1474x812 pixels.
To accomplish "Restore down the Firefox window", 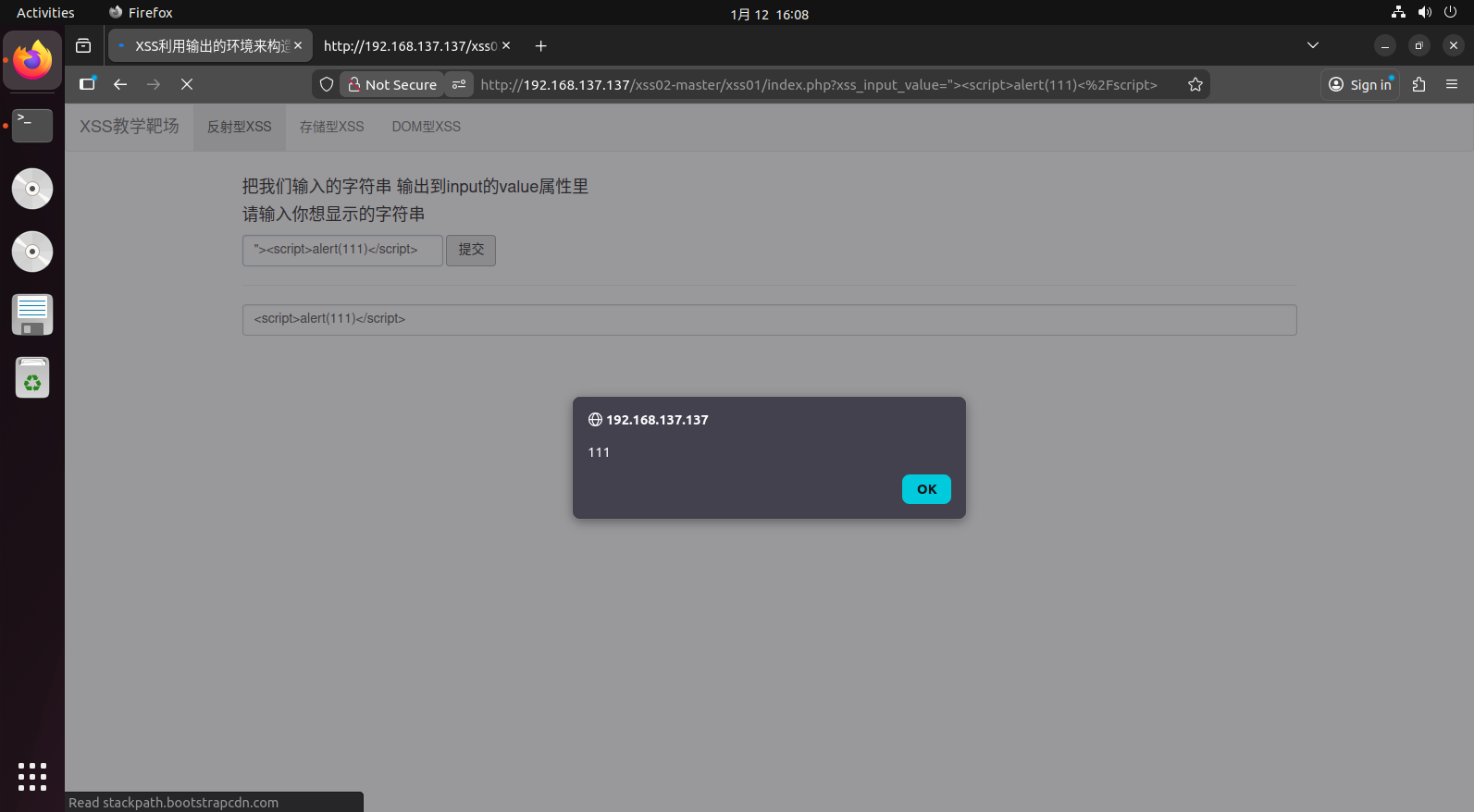I will (x=1419, y=45).
